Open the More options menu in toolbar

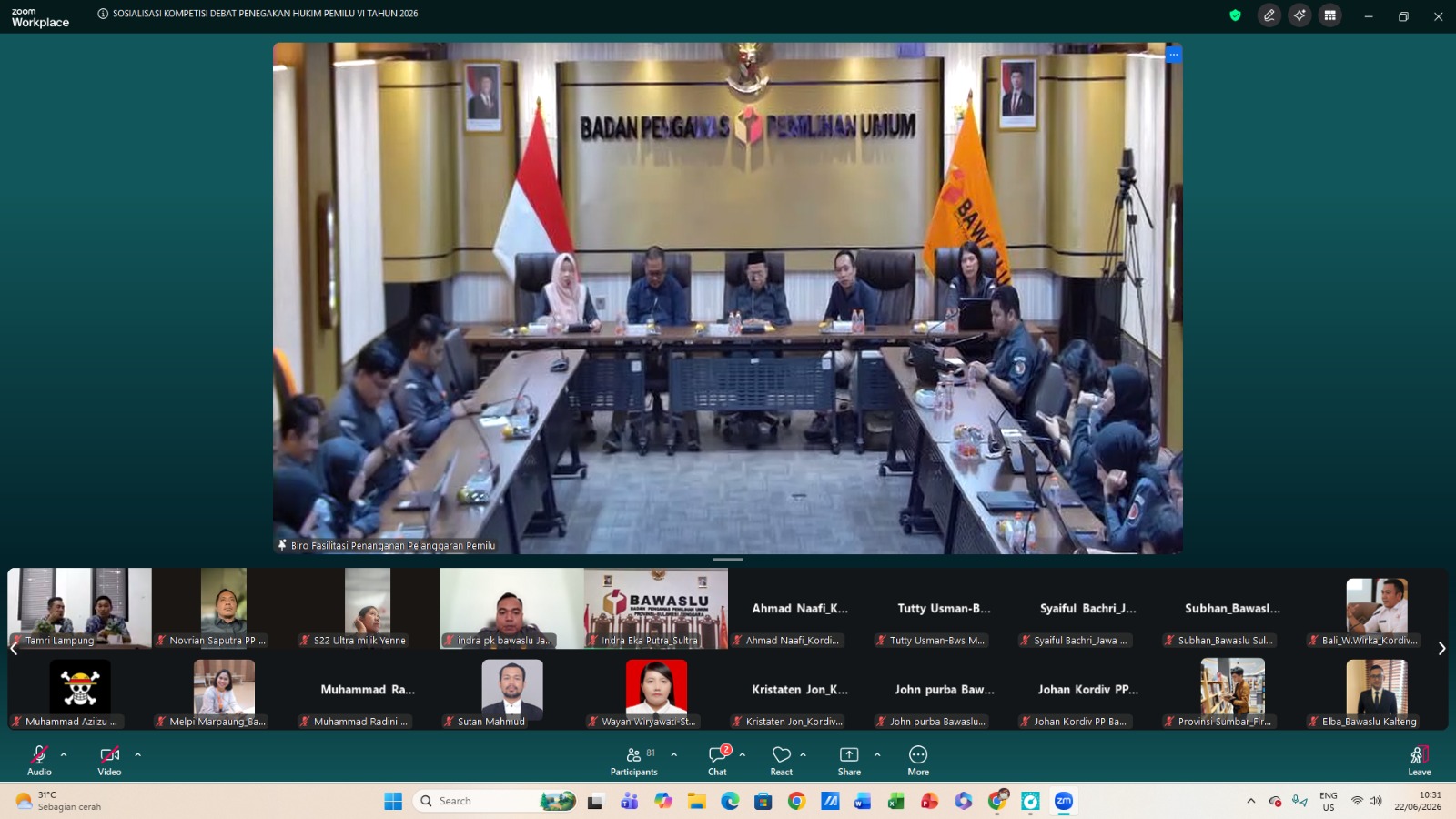tap(918, 761)
